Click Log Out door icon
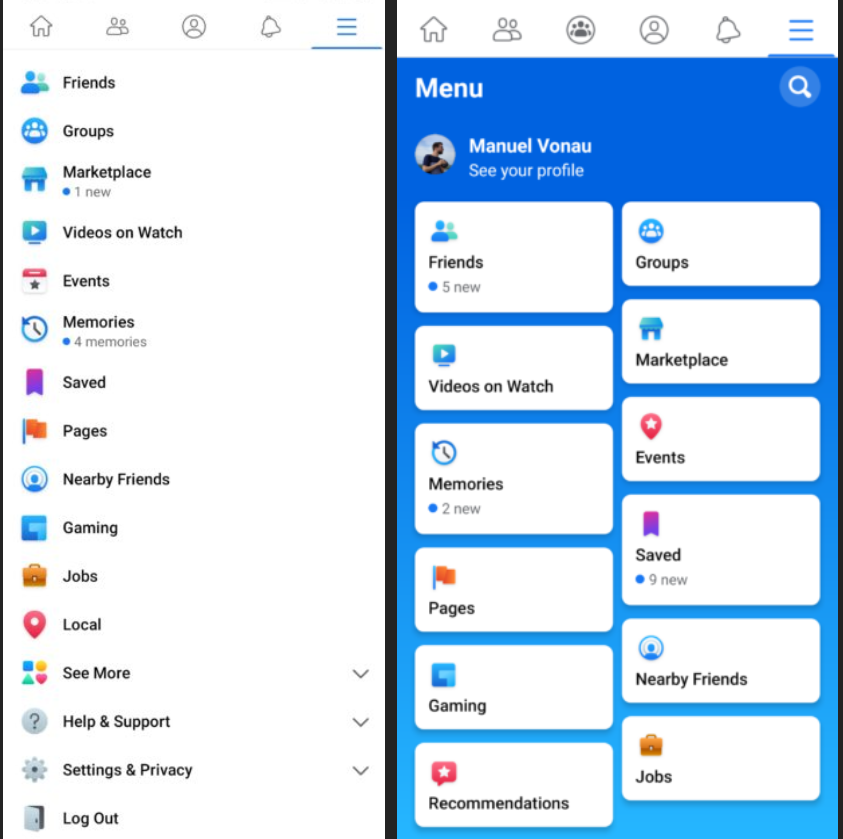Screen dimensions: 843x839 click(34, 818)
